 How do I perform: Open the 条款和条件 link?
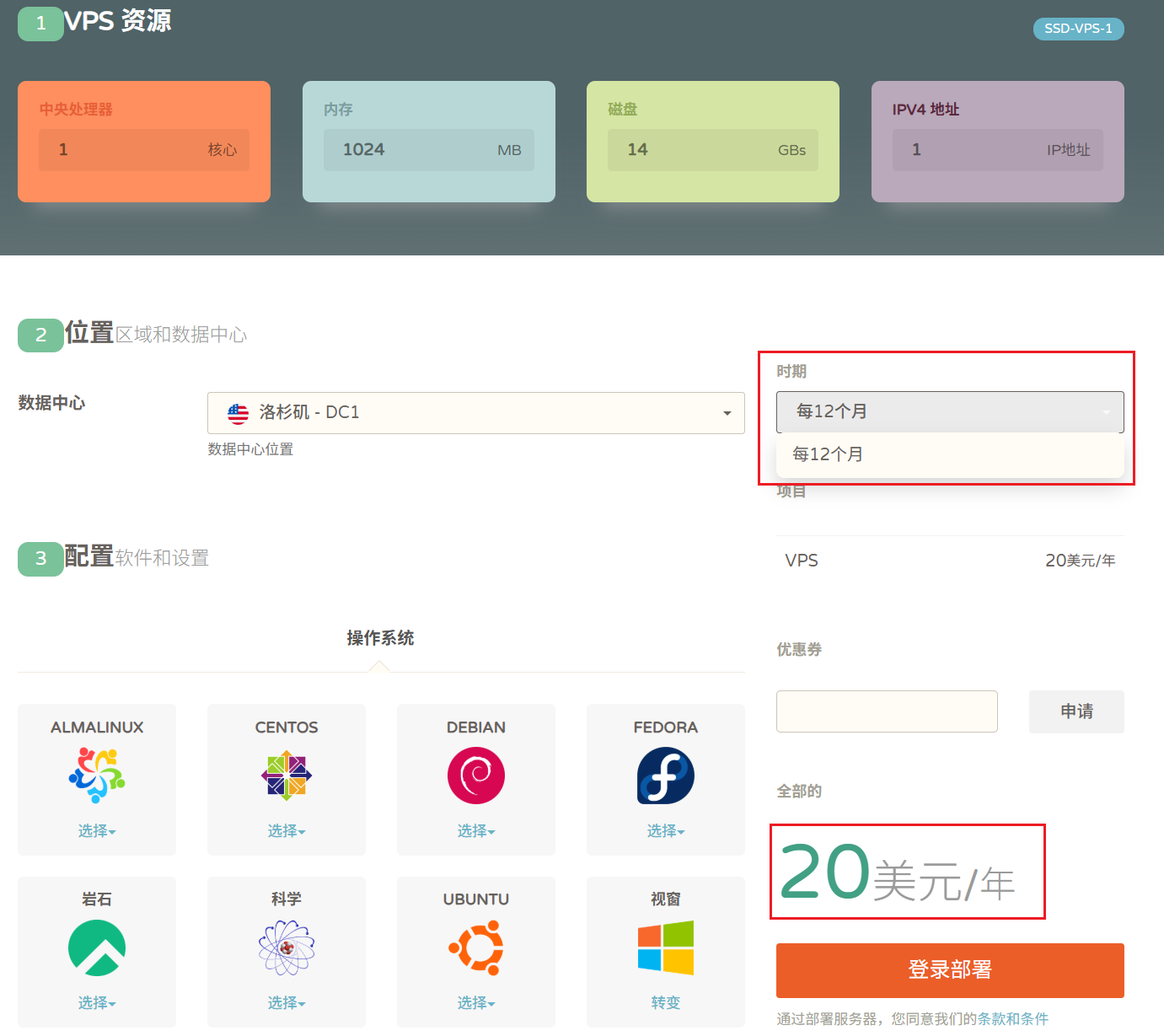(x=1012, y=1019)
